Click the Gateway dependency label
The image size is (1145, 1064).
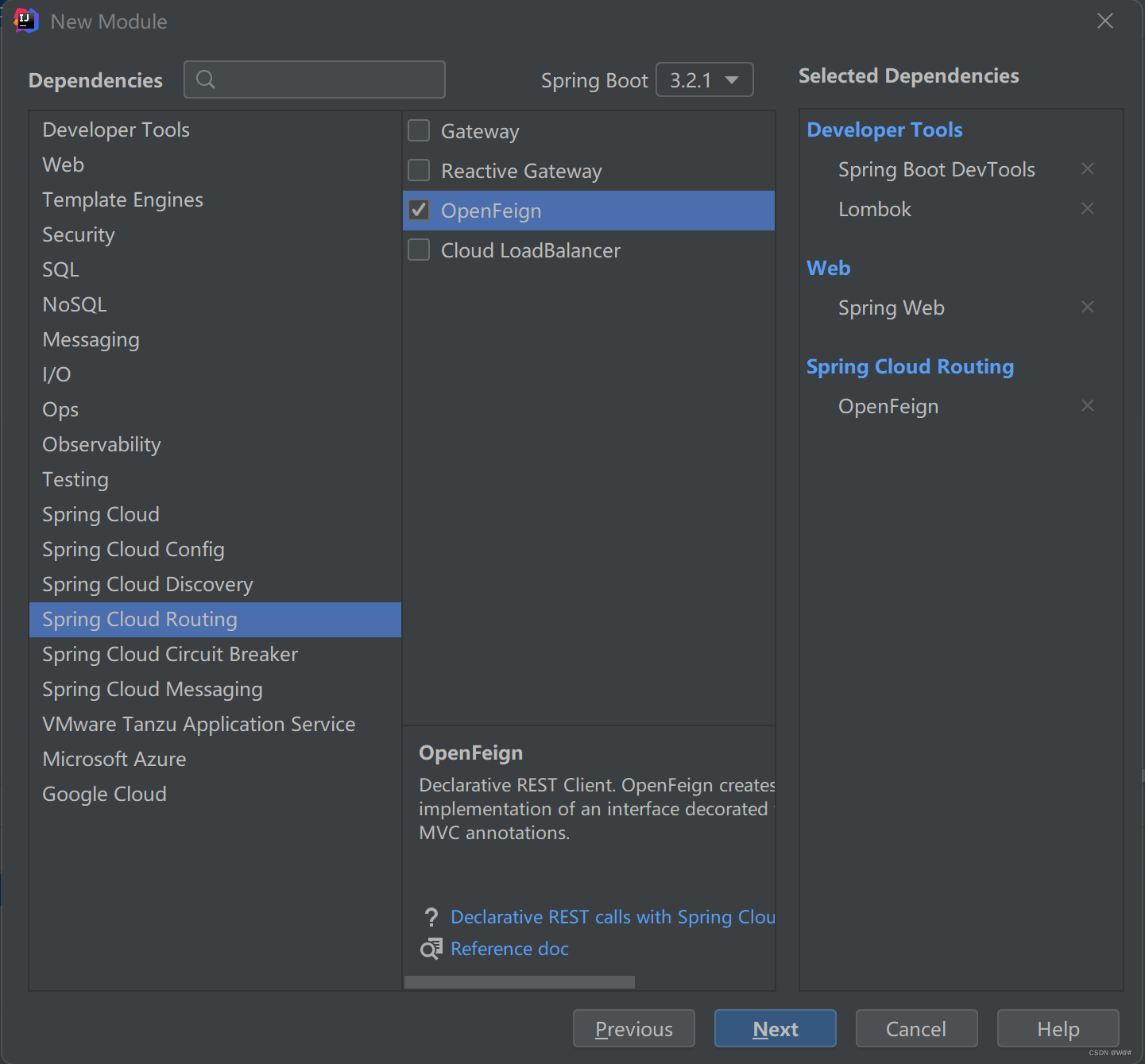(480, 131)
